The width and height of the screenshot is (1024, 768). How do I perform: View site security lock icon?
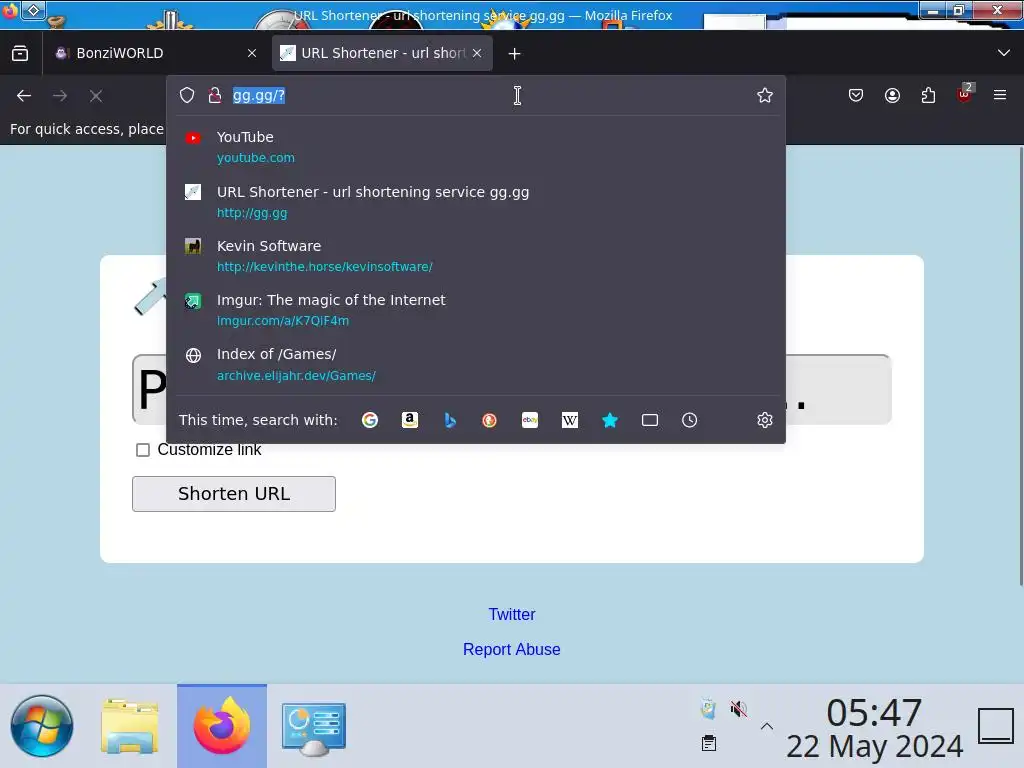click(215, 95)
